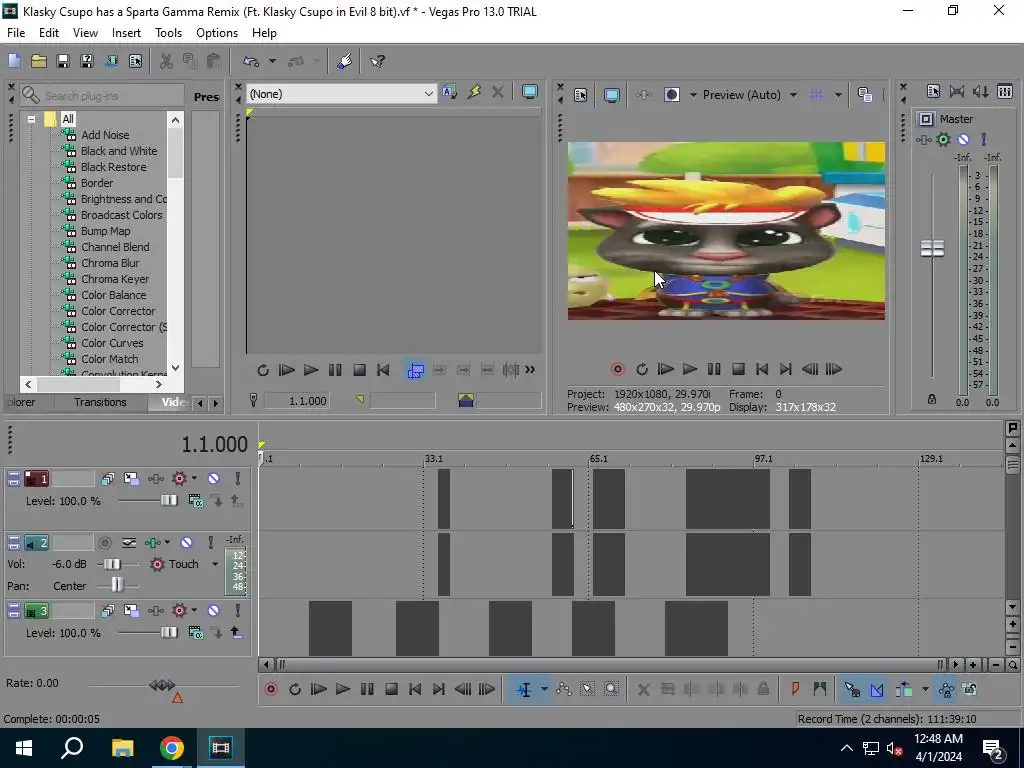
Task: Open the trimmer (None) media dropdown
Action: [x=428, y=93]
